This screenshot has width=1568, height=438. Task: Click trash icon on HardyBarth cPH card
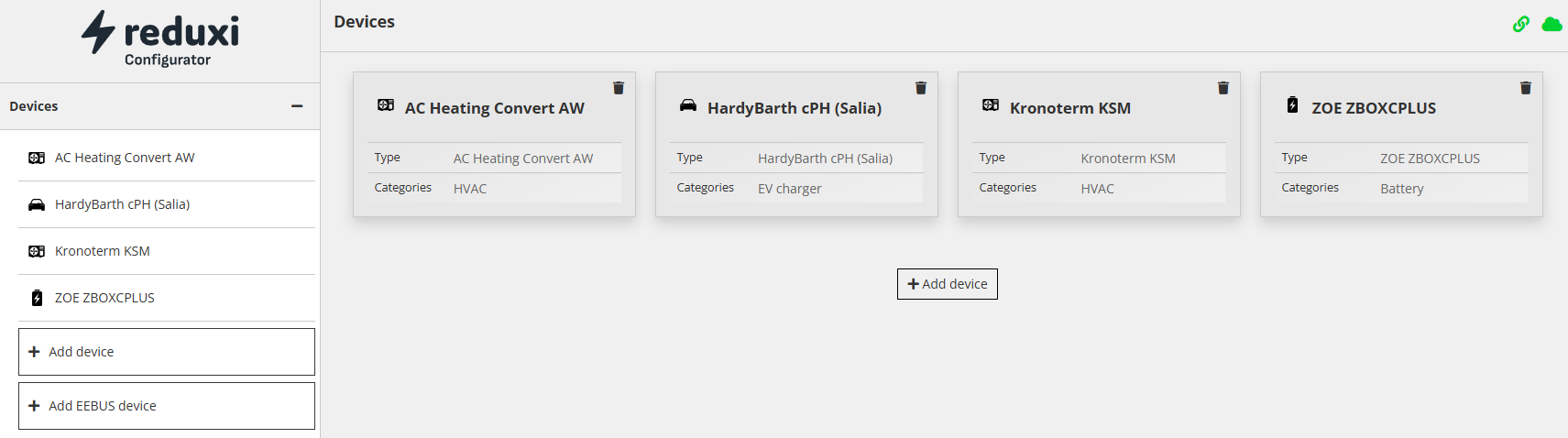[x=921, y=88]
